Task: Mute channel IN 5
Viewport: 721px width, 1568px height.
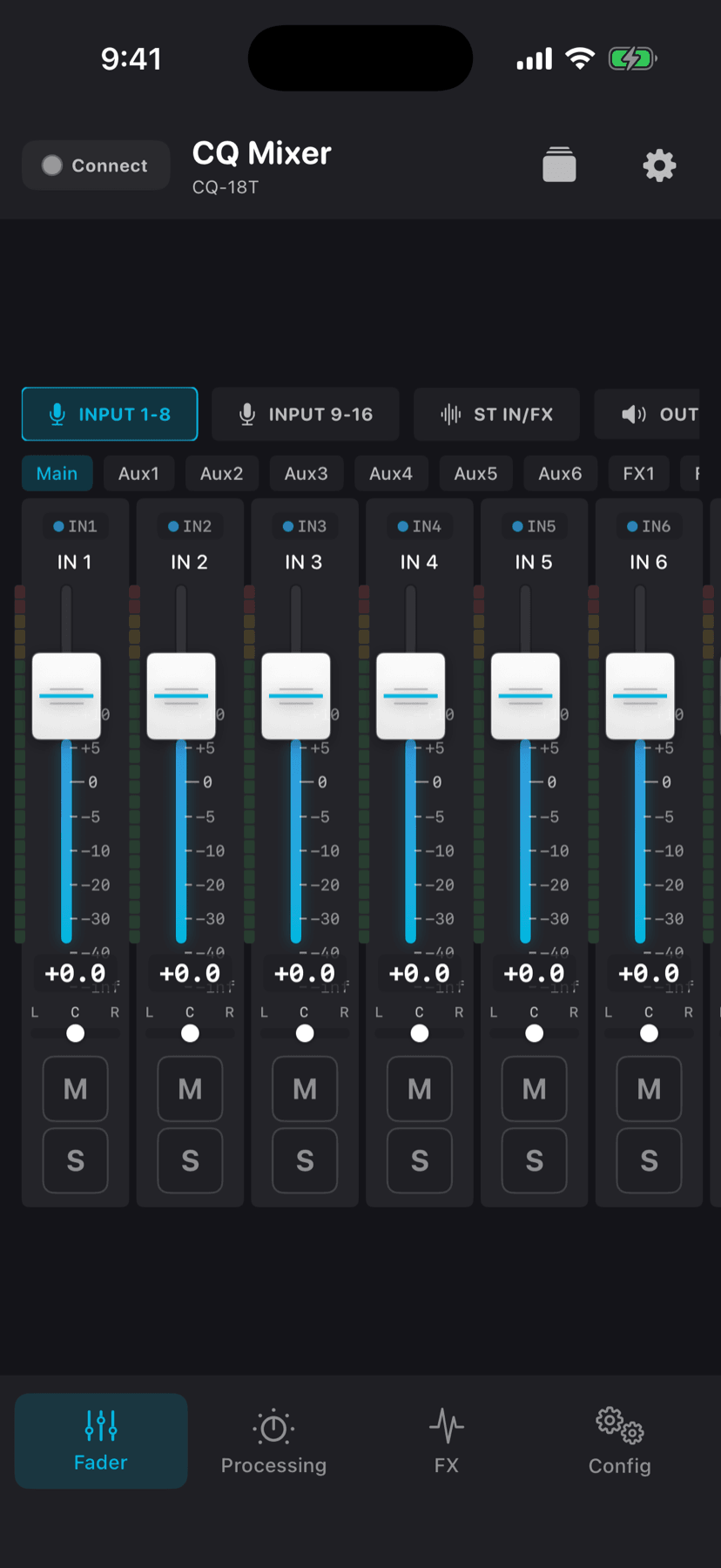Action: click(535, 1089)
